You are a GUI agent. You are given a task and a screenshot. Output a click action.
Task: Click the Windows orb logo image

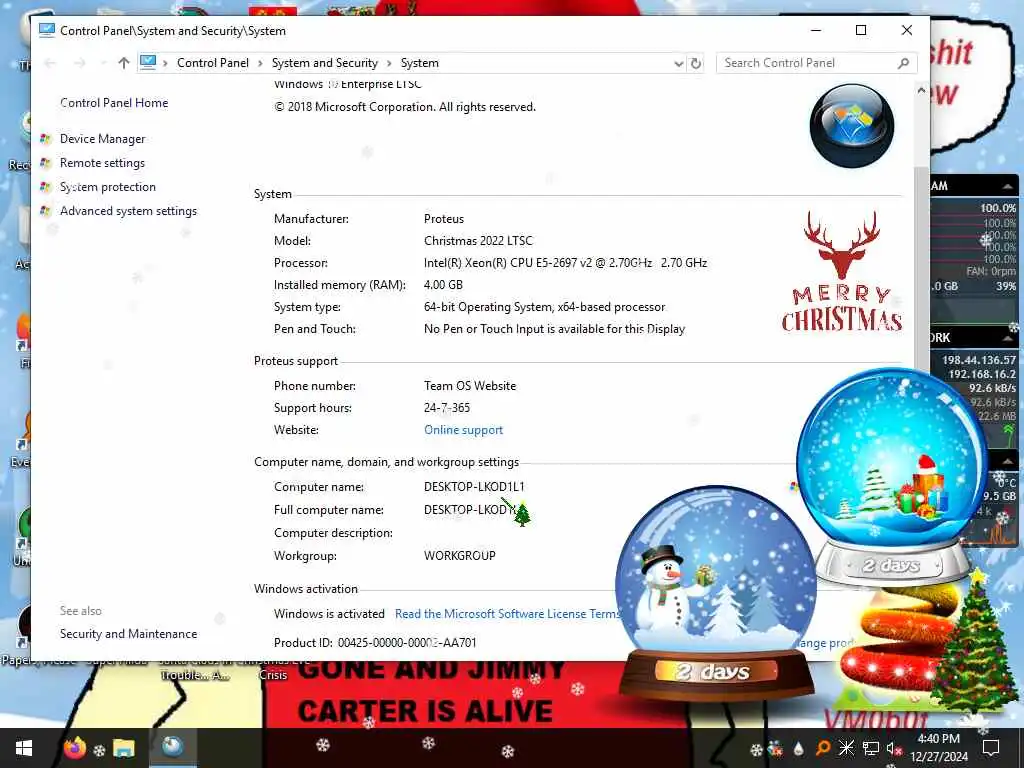852,125
